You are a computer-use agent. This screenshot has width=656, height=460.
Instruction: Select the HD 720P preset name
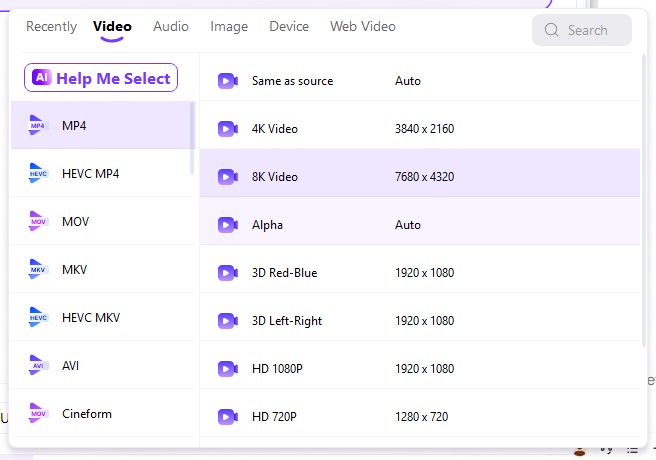pos(274,417)
